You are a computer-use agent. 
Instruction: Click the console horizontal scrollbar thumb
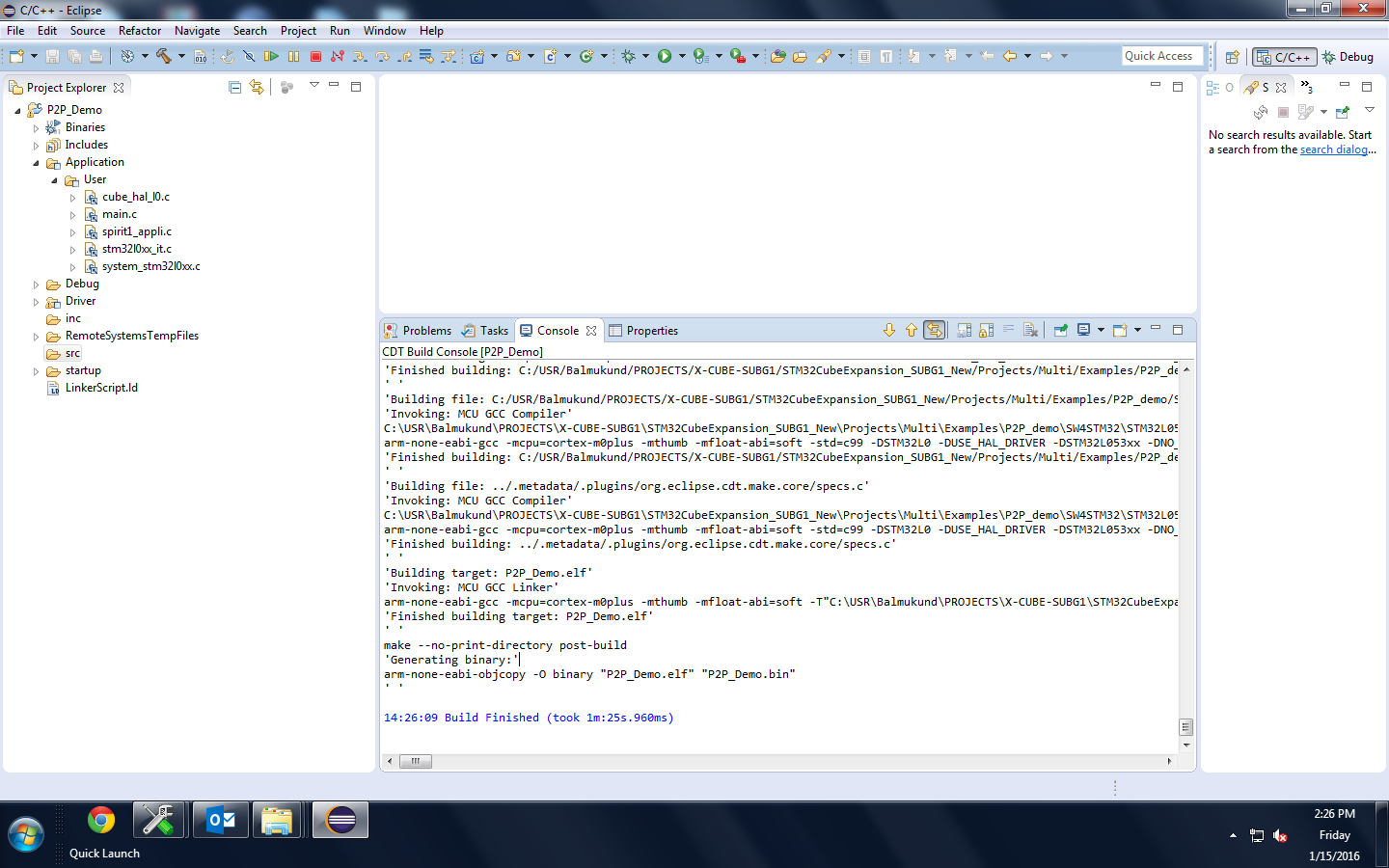(x=416, y=762)
